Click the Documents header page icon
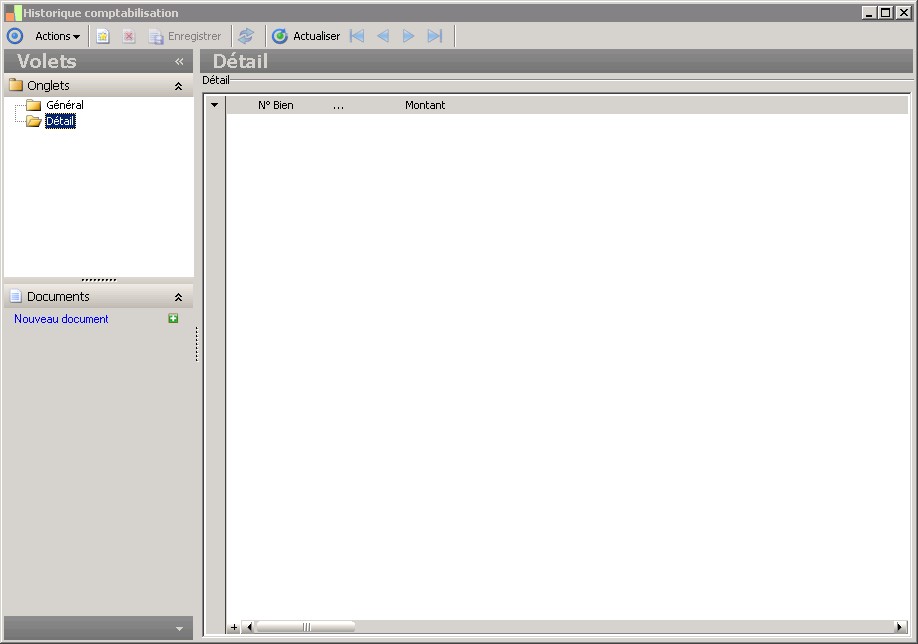The width and height of the screenshot is (918, 644). point(16,296)
